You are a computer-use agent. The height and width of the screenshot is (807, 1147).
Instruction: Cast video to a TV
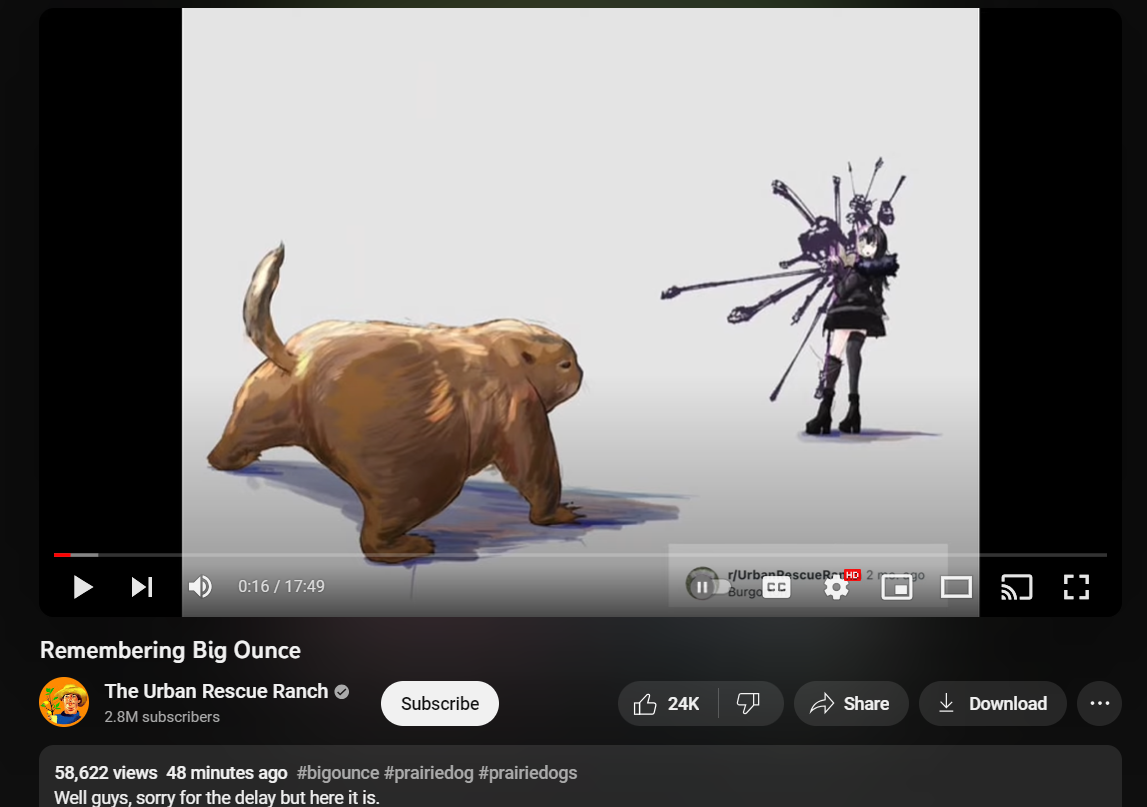click(x=1016, y=587)
